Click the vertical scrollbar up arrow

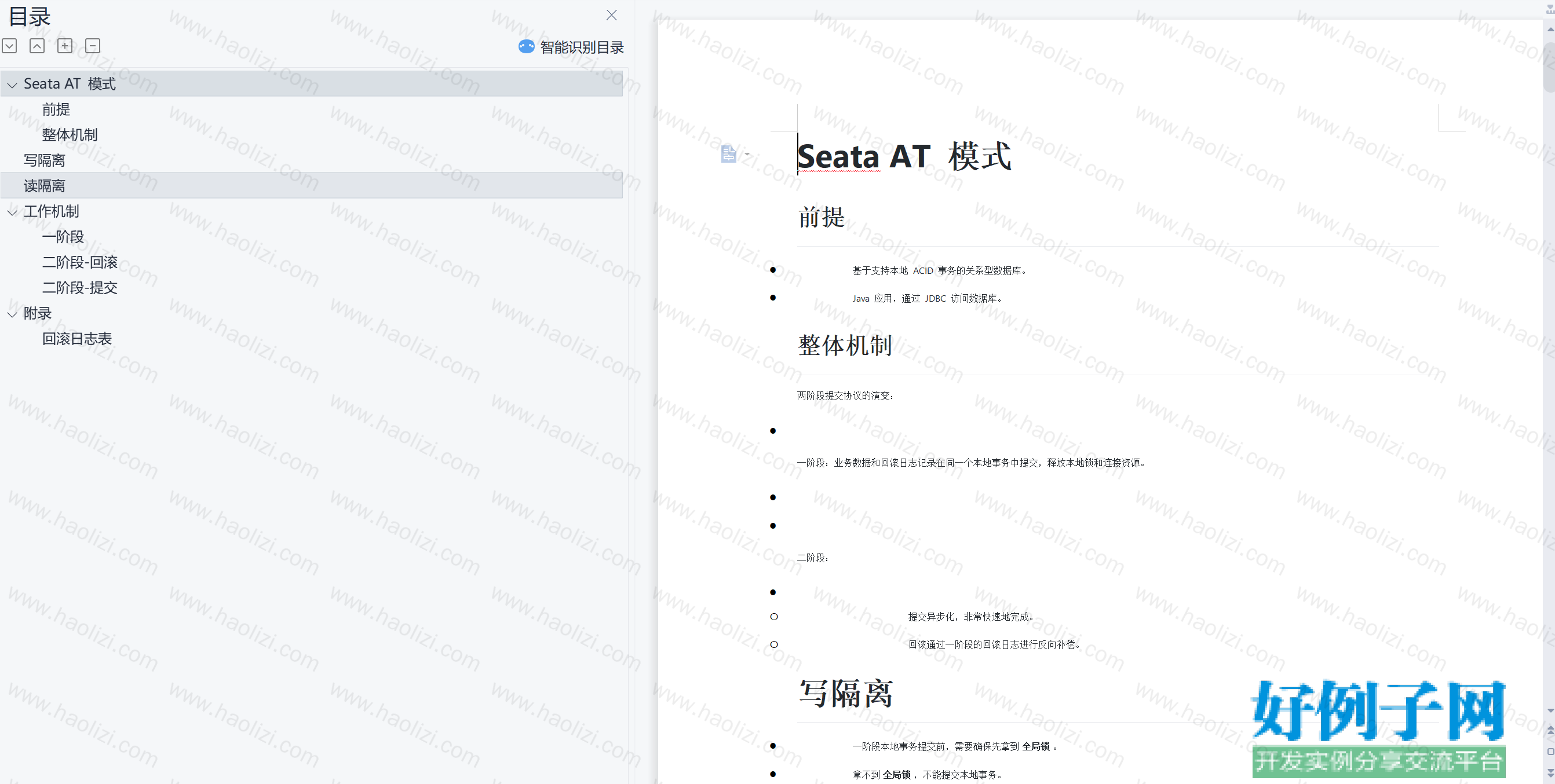tap(1550, 29)
